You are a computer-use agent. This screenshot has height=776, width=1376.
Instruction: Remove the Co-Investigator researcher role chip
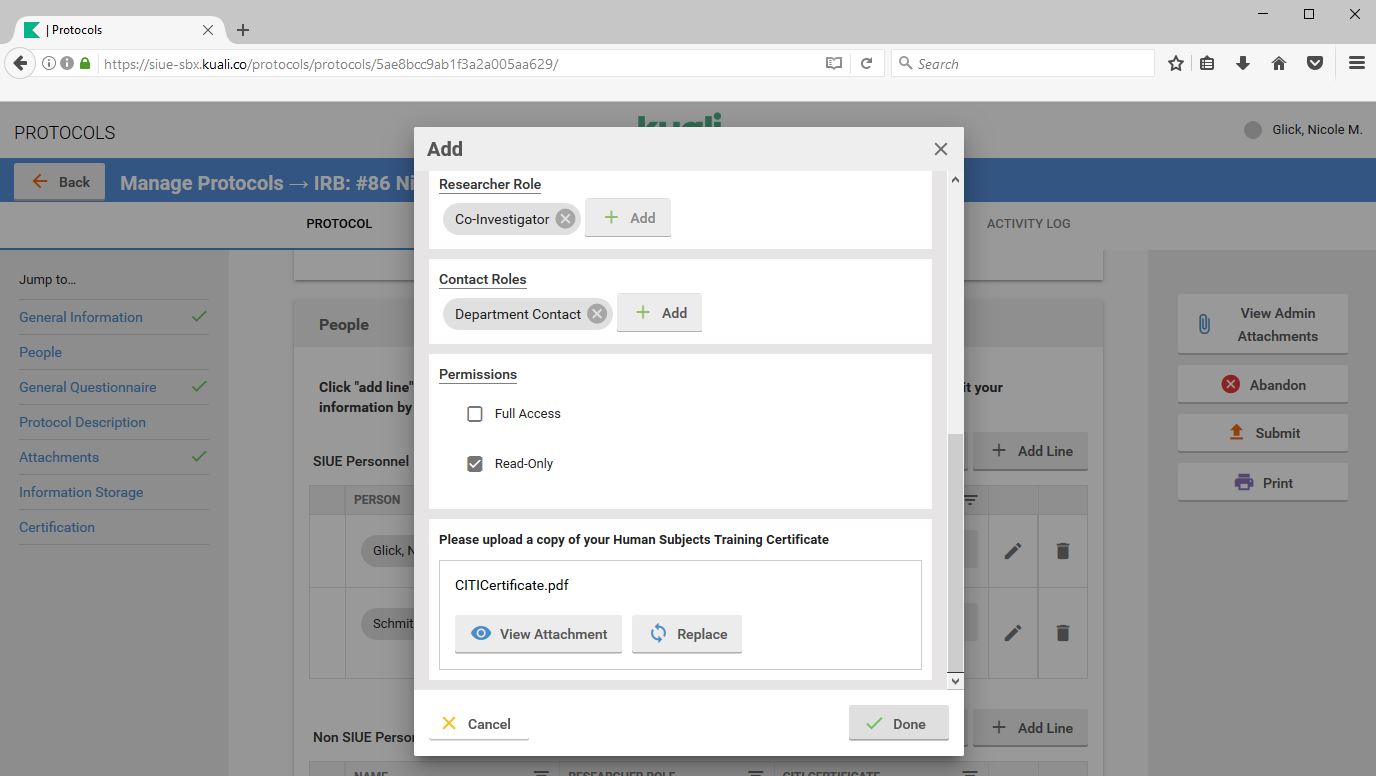[565, 219]
